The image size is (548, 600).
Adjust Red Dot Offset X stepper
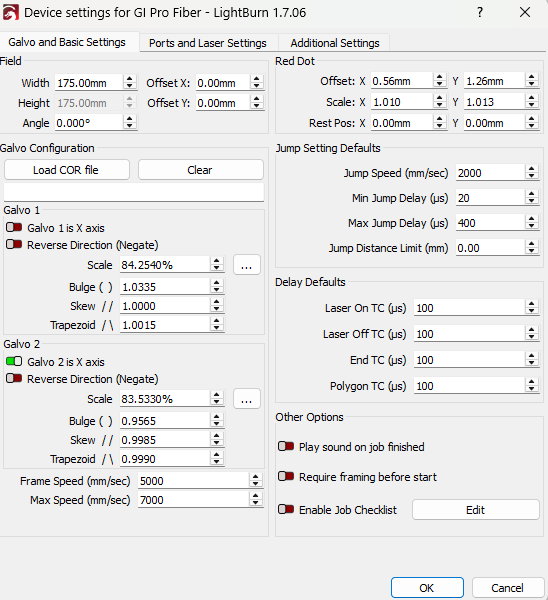440,80
